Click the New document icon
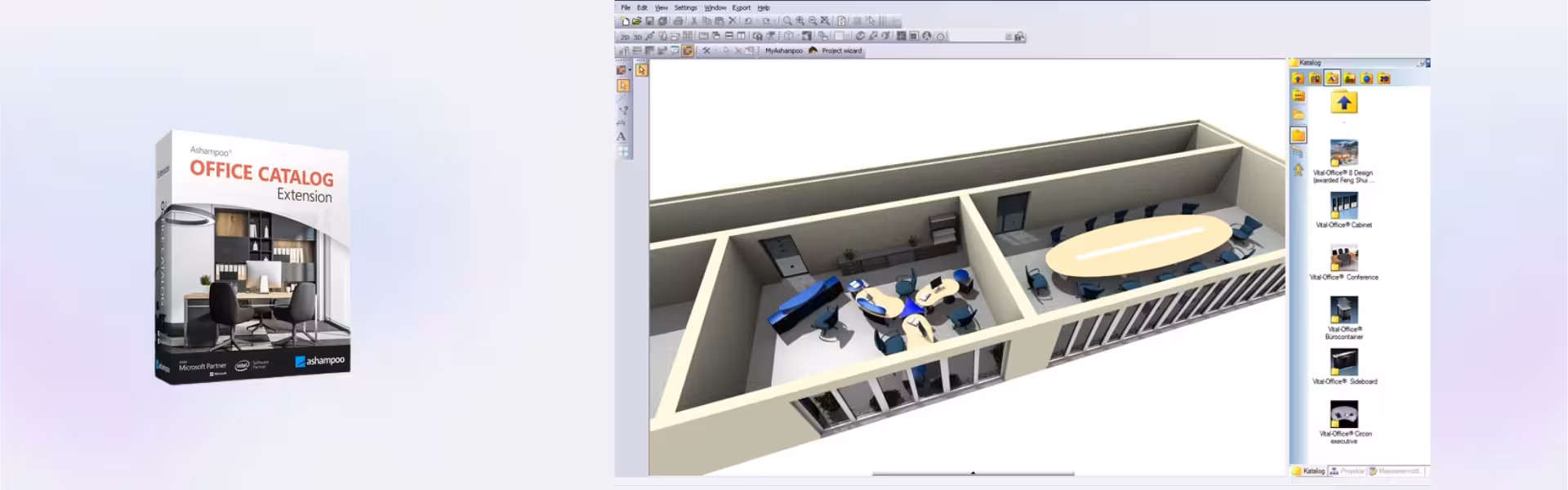The height and width of the screenshot is (490, 1568). pyautogui.click(x=625, y=21)
